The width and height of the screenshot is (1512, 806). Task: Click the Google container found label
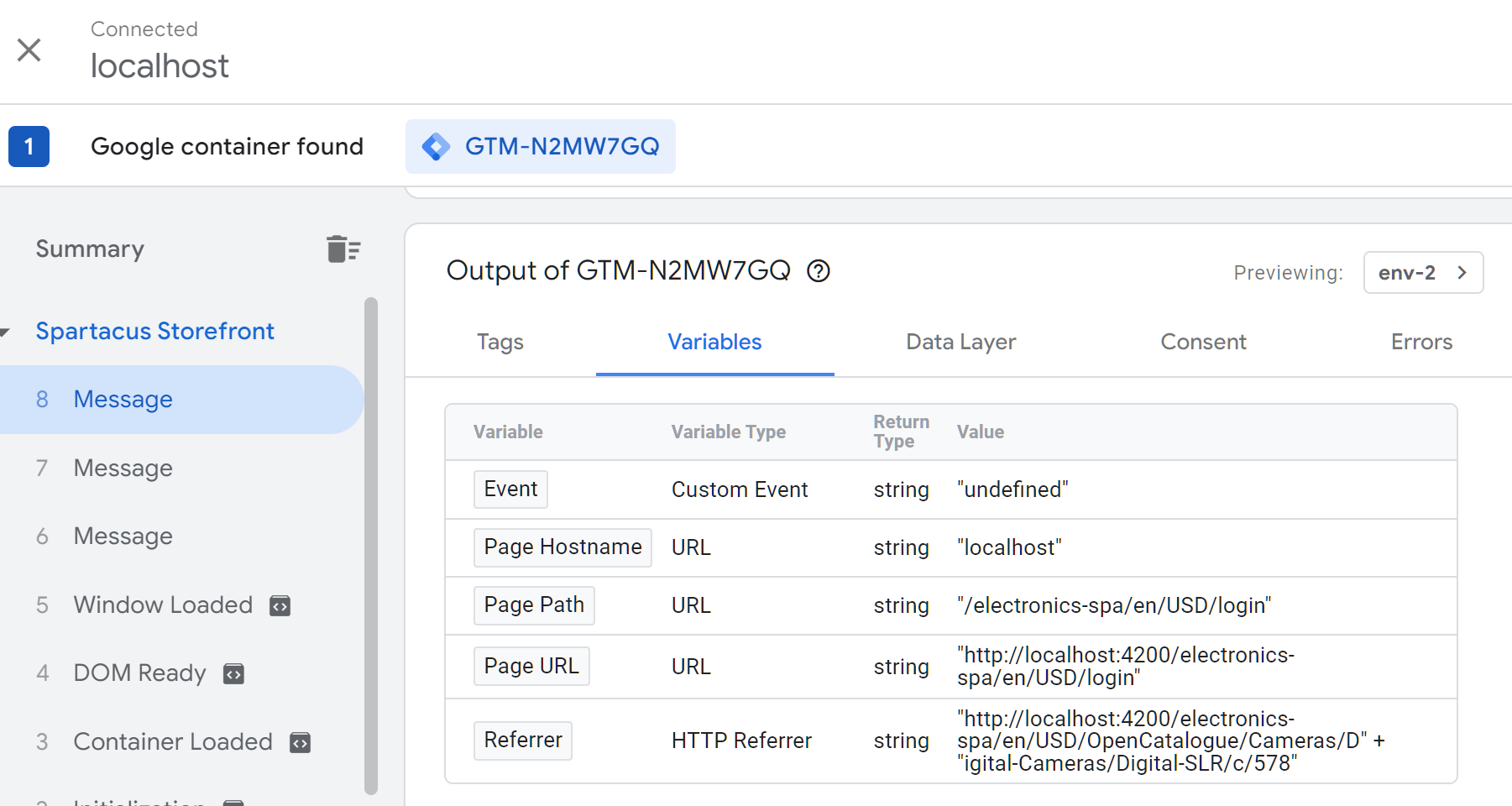(227, 147)
